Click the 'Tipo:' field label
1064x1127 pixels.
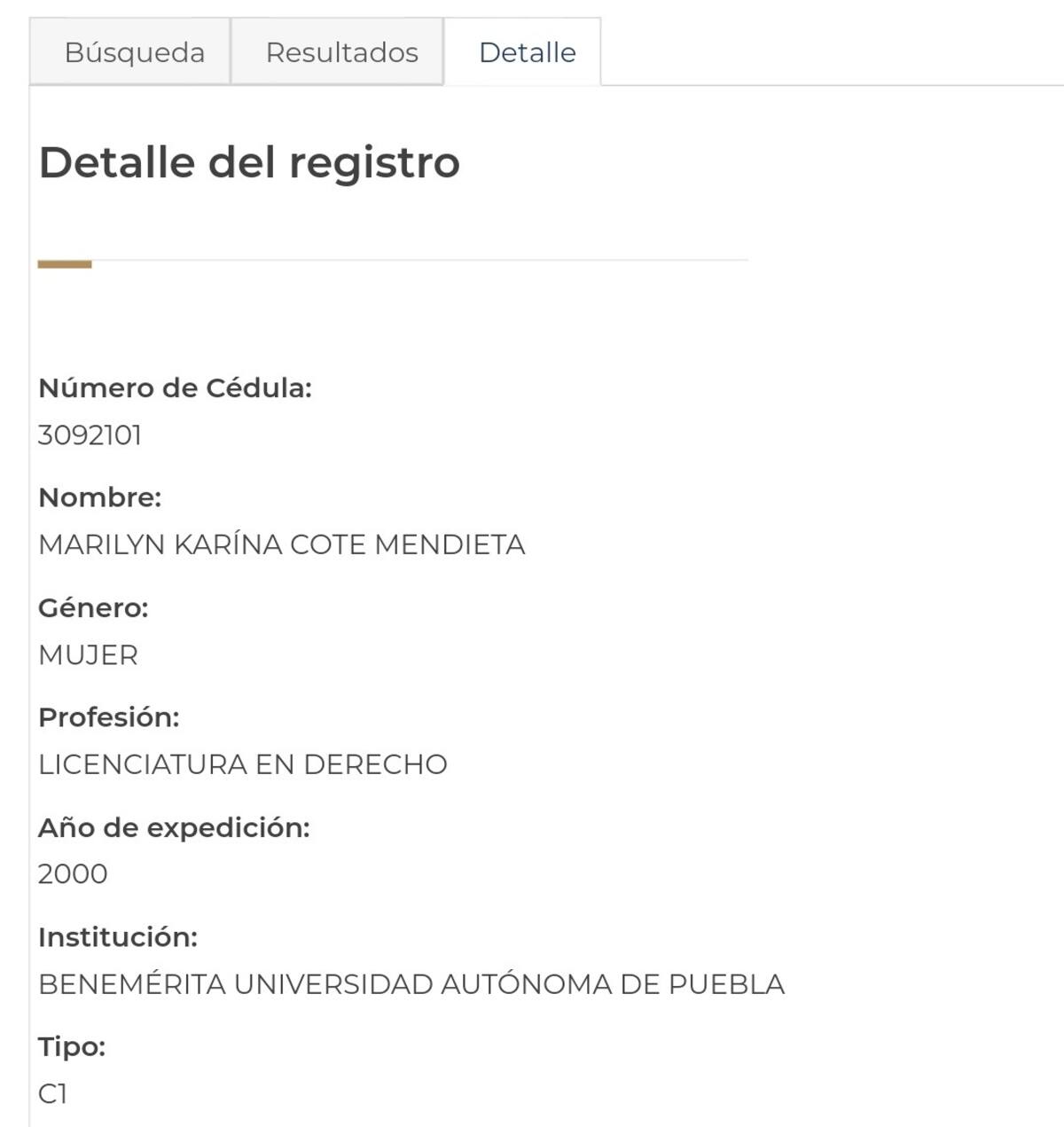click(x=72, y=1047)
